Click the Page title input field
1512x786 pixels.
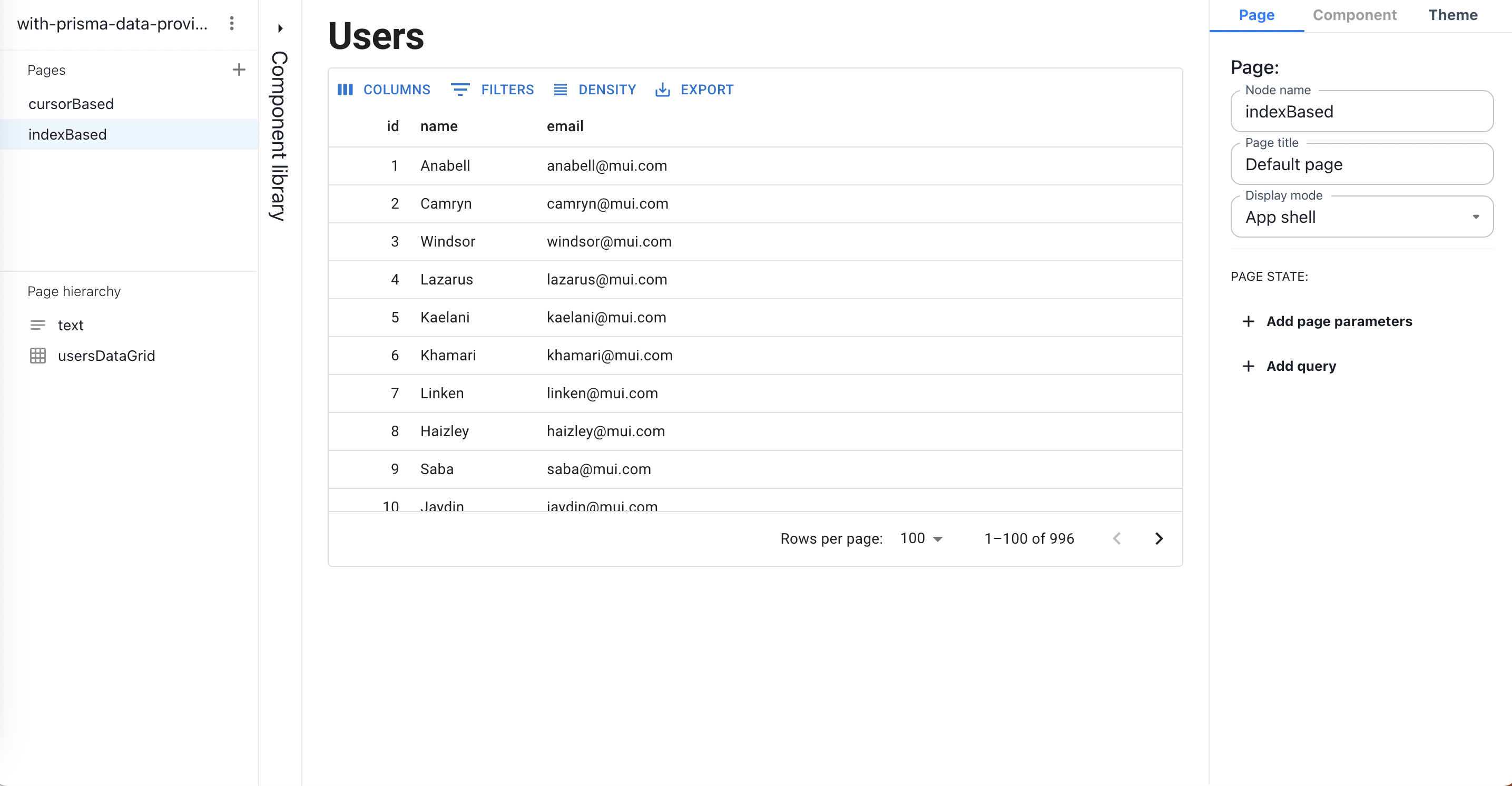[1362, 164]
